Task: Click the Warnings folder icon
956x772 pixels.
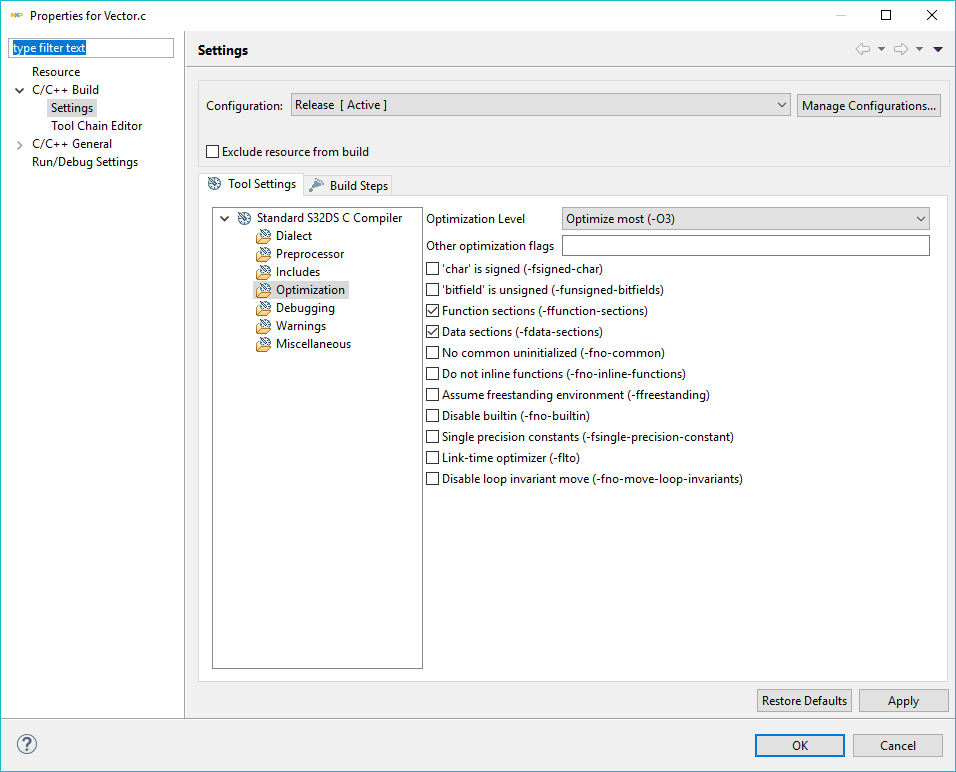Action: coord(264,326)
